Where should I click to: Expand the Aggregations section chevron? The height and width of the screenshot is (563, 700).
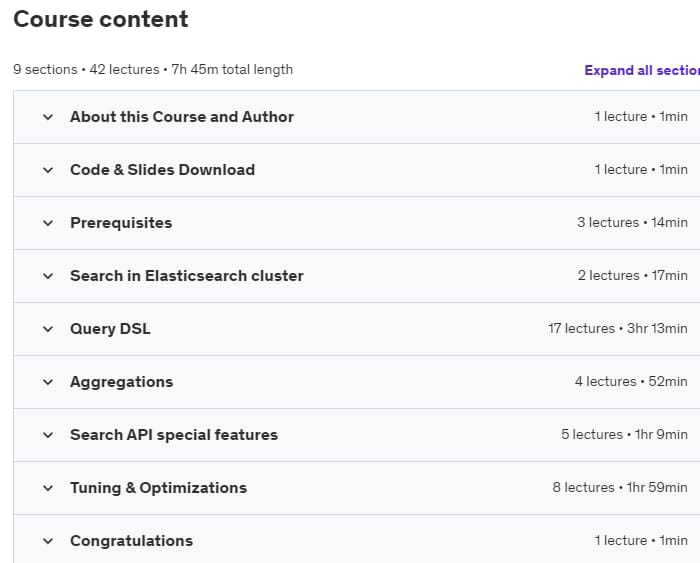[48, 382]
